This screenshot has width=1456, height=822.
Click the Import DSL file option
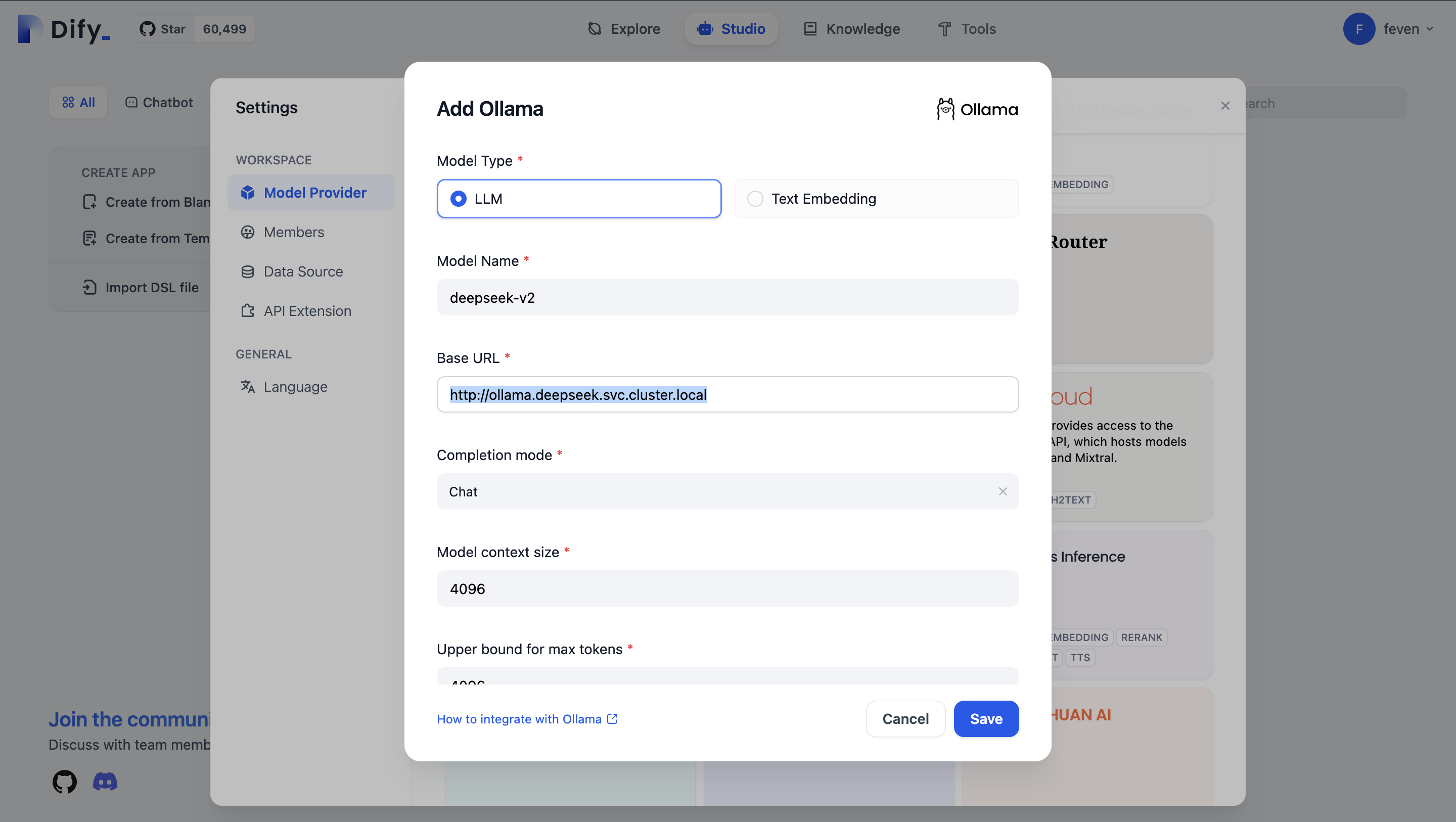(x=141, y=287)
